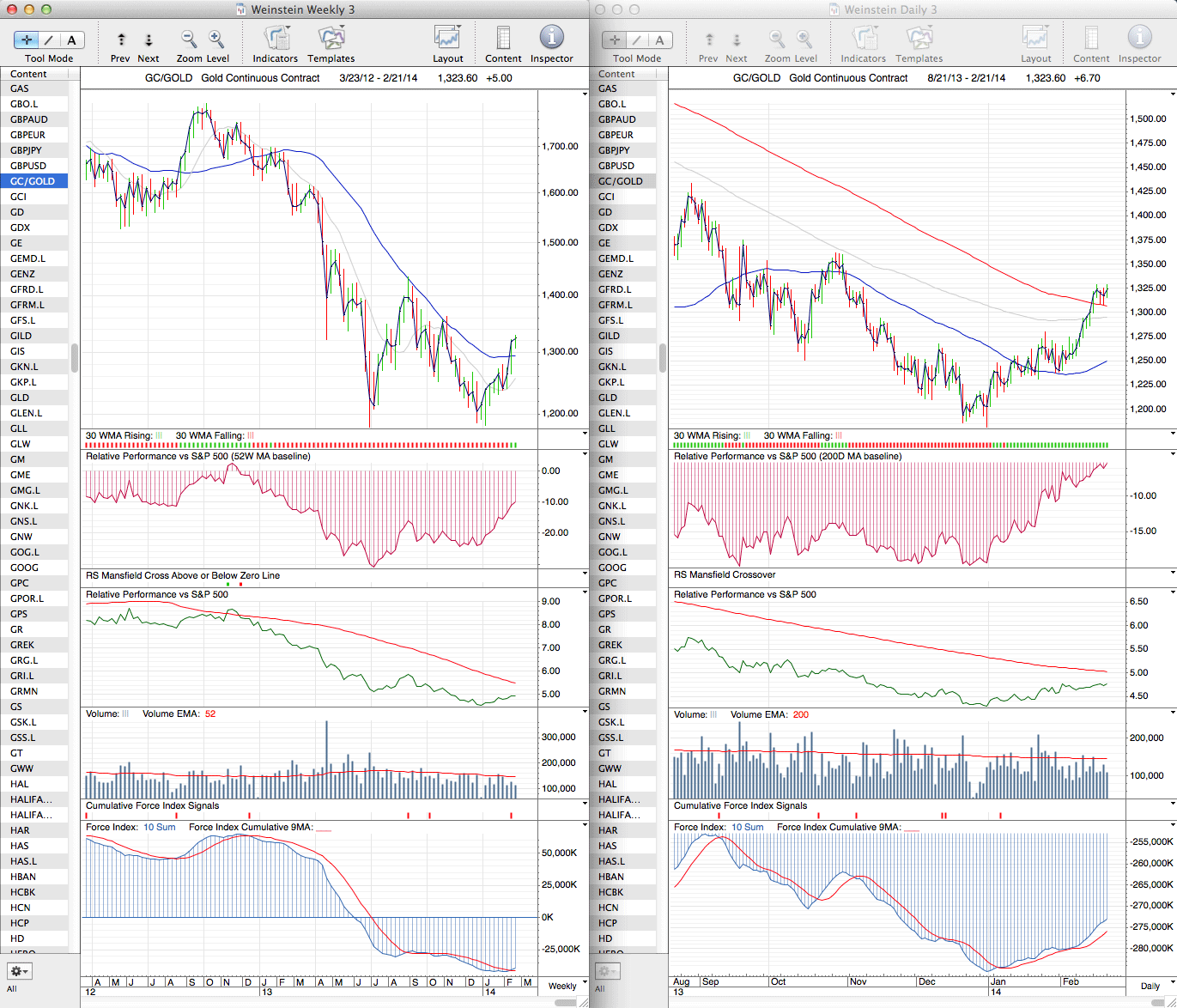Open the Layout menu in Weekly window
Image resolution: width=1177 pixels, height=1008 pixels.
(447, 39)
